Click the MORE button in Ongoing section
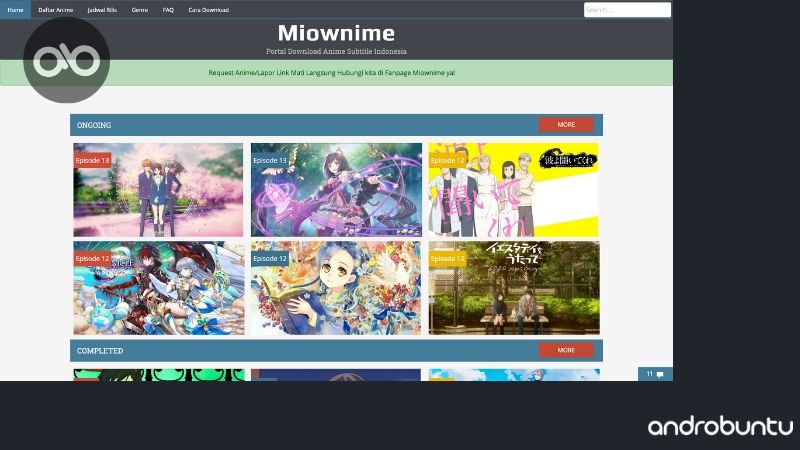The image size is (800, 450). [566, 124]
